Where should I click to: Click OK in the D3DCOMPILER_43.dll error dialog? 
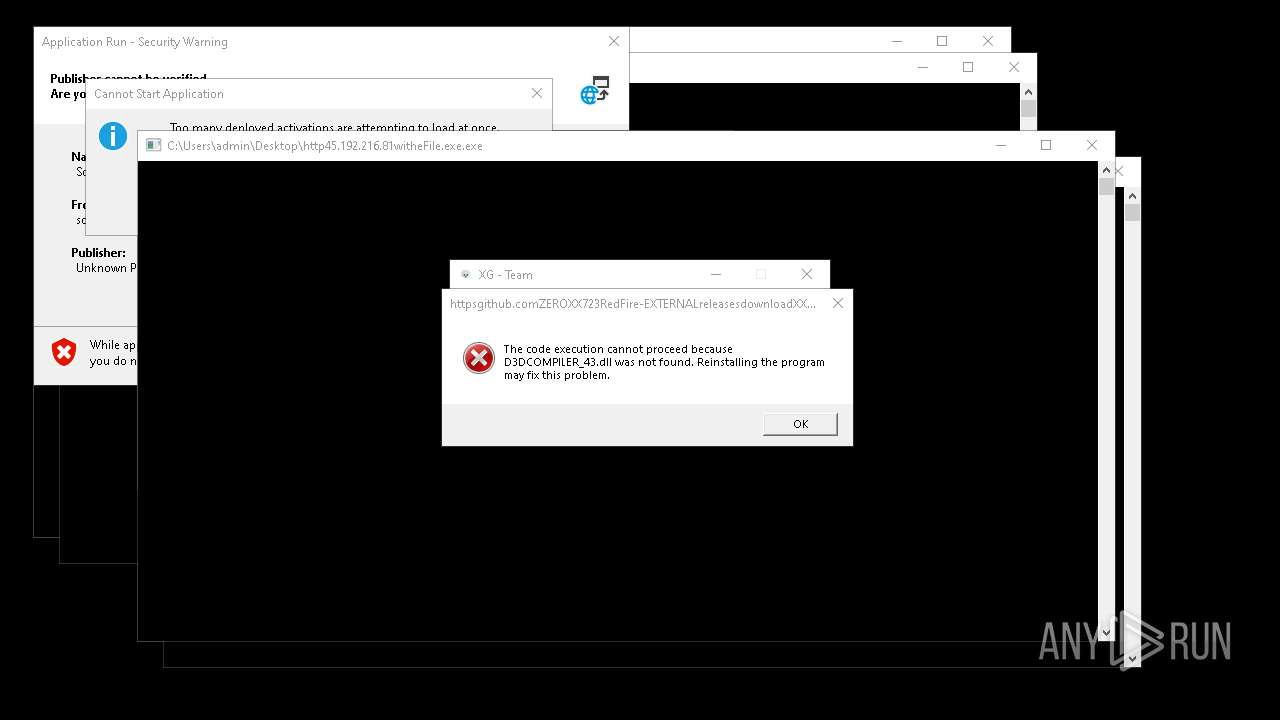click(x=800, y=424)
